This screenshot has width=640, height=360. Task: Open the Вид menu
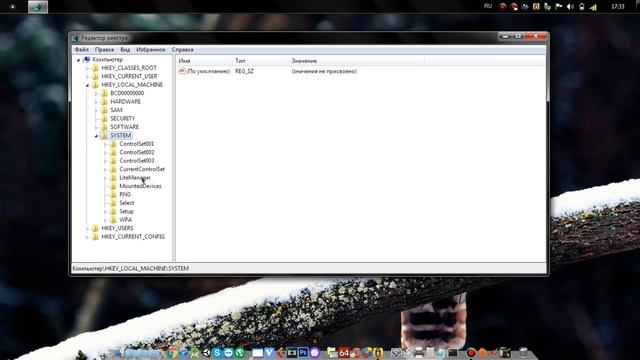pyautogui.click(x=125, y=49)
